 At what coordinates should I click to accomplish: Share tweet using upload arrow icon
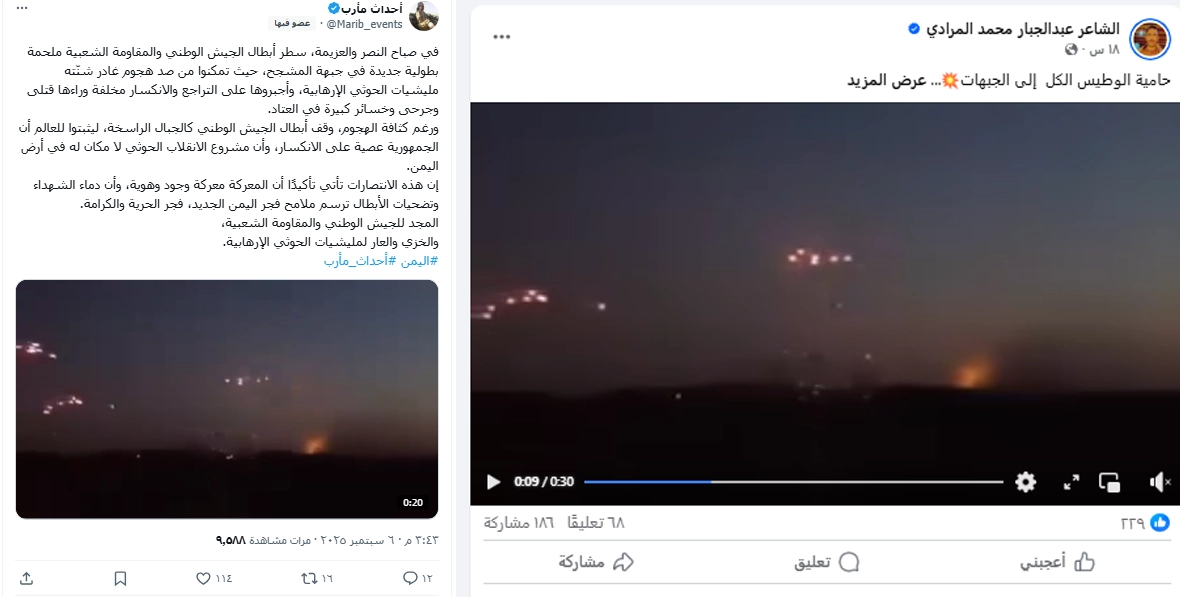(26, 578)
